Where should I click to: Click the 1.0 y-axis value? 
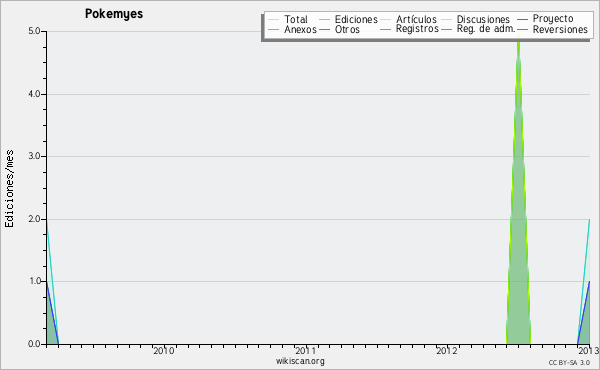34,281
